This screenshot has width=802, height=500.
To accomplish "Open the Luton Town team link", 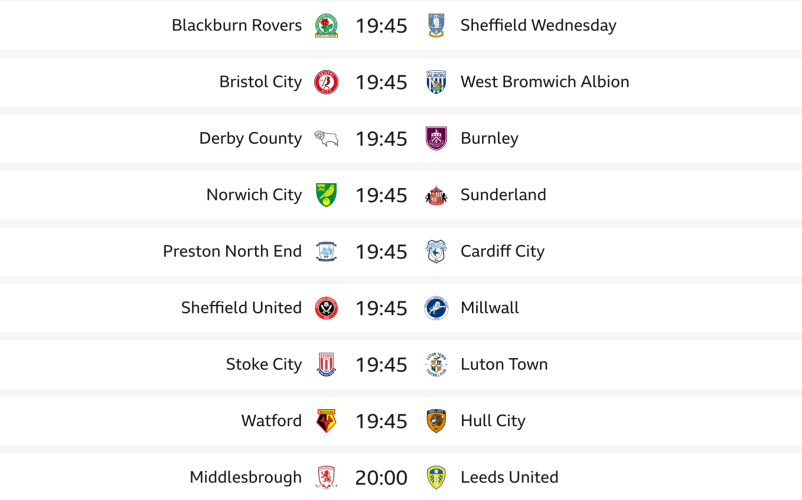I will pos(504,365).
